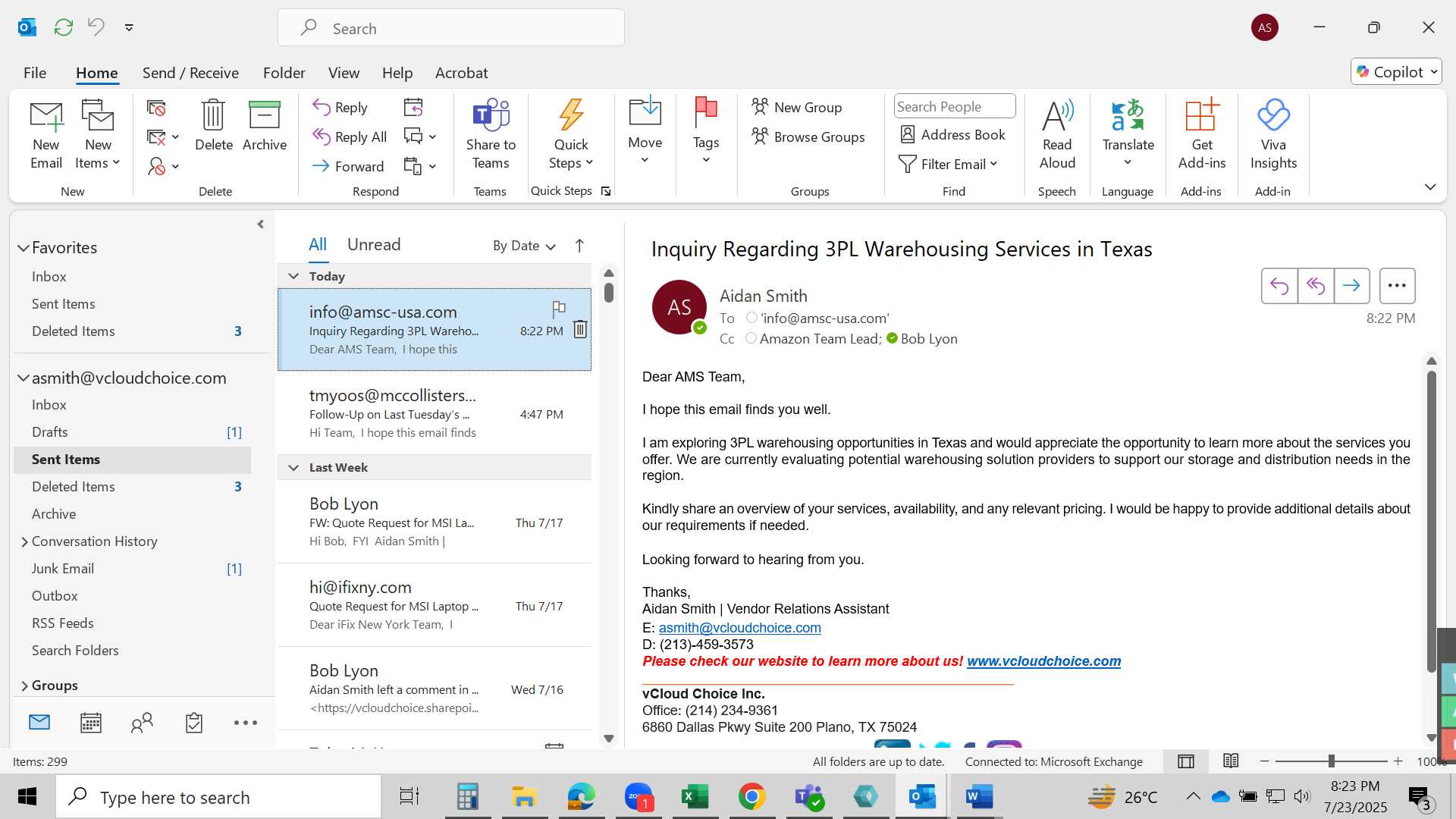Reply to the message from ribbon
1456x819 pixels.
click(340, 108)
